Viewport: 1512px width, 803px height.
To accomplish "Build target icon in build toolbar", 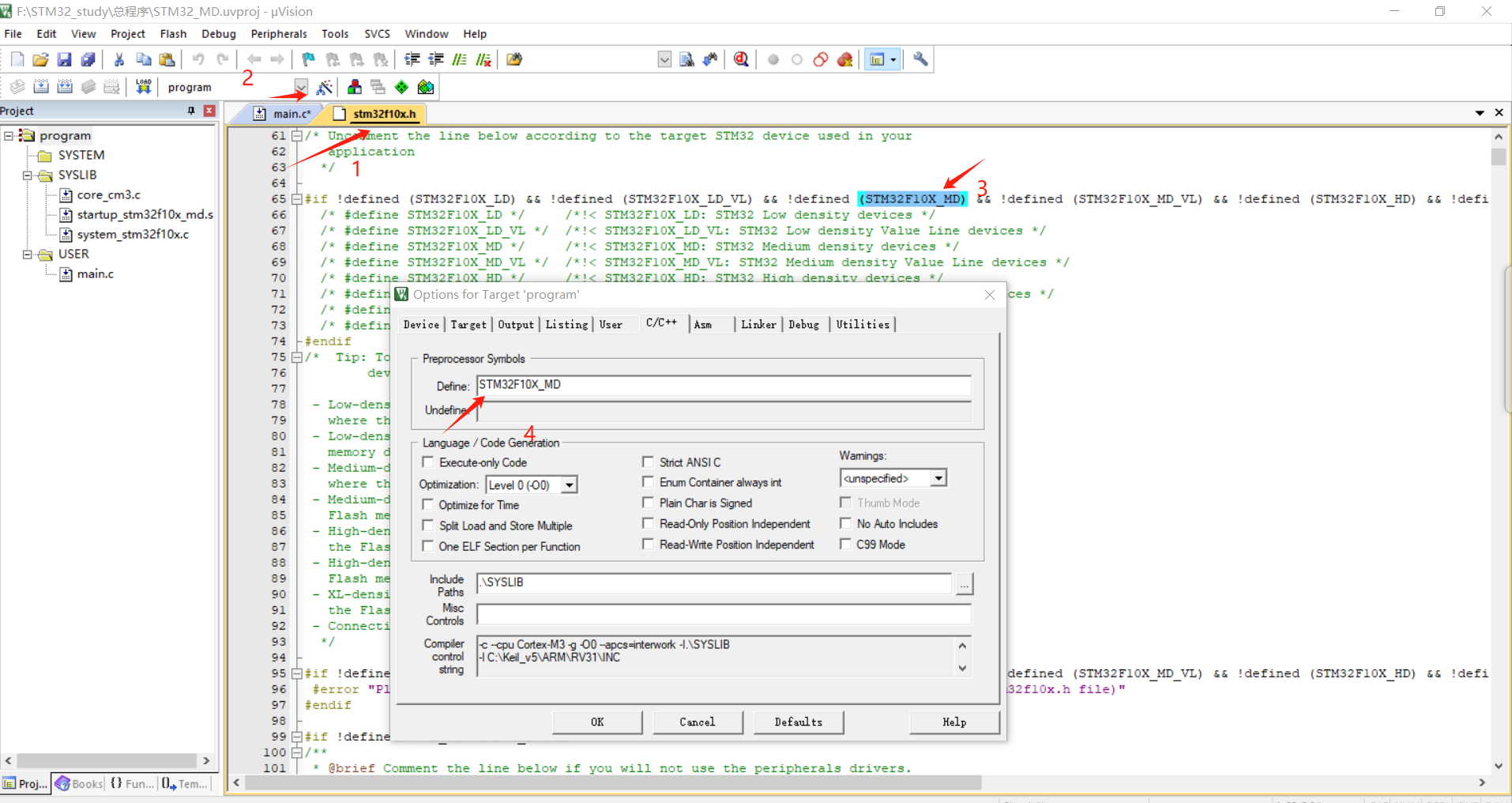I will coord(41,87).
